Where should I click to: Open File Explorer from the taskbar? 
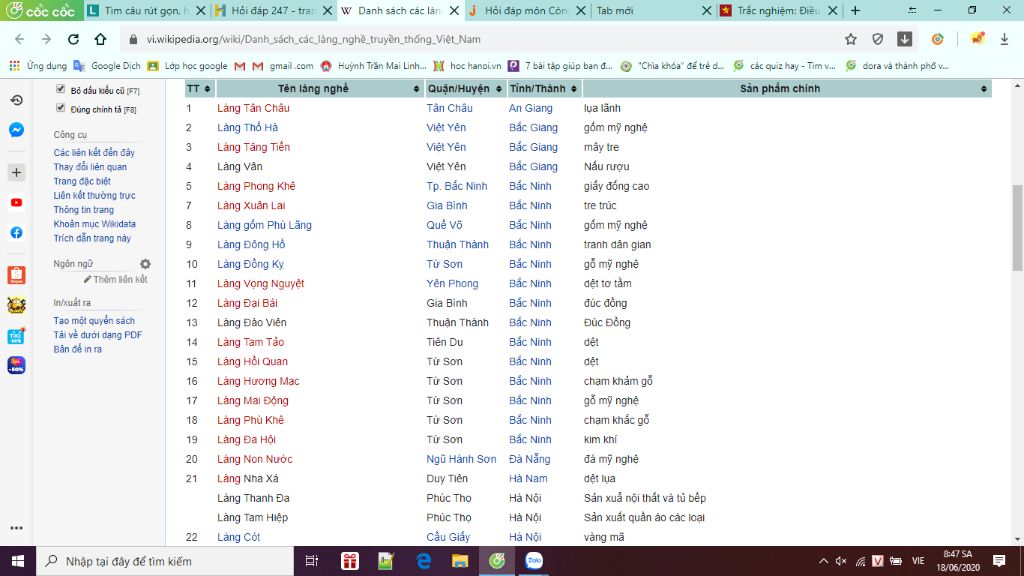460,561
